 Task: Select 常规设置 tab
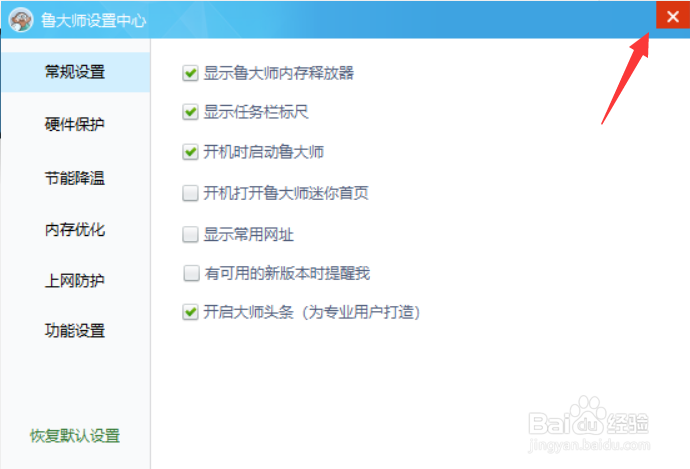click(75, 72)
